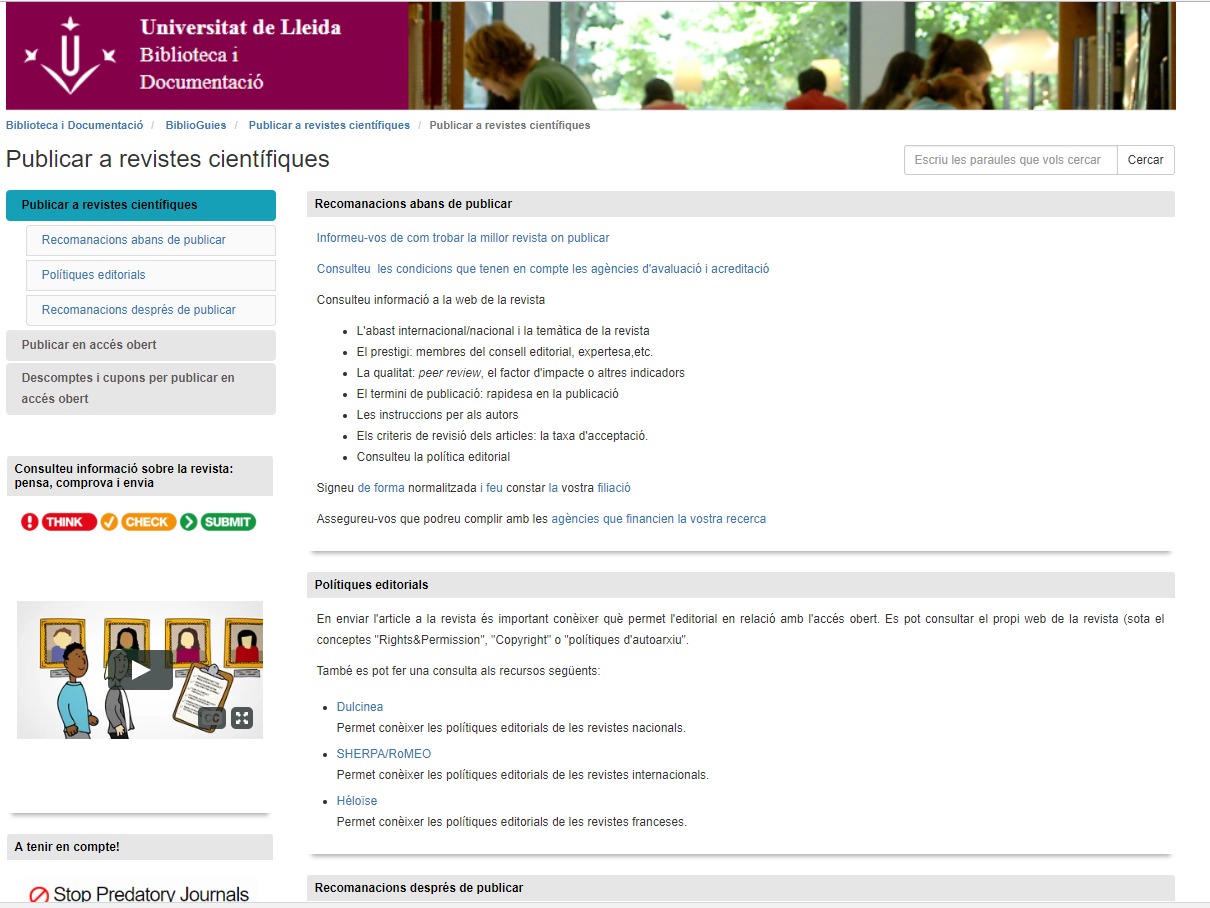
Task: Click the Universitat de Lleida logo
Action: pos(68,56)
